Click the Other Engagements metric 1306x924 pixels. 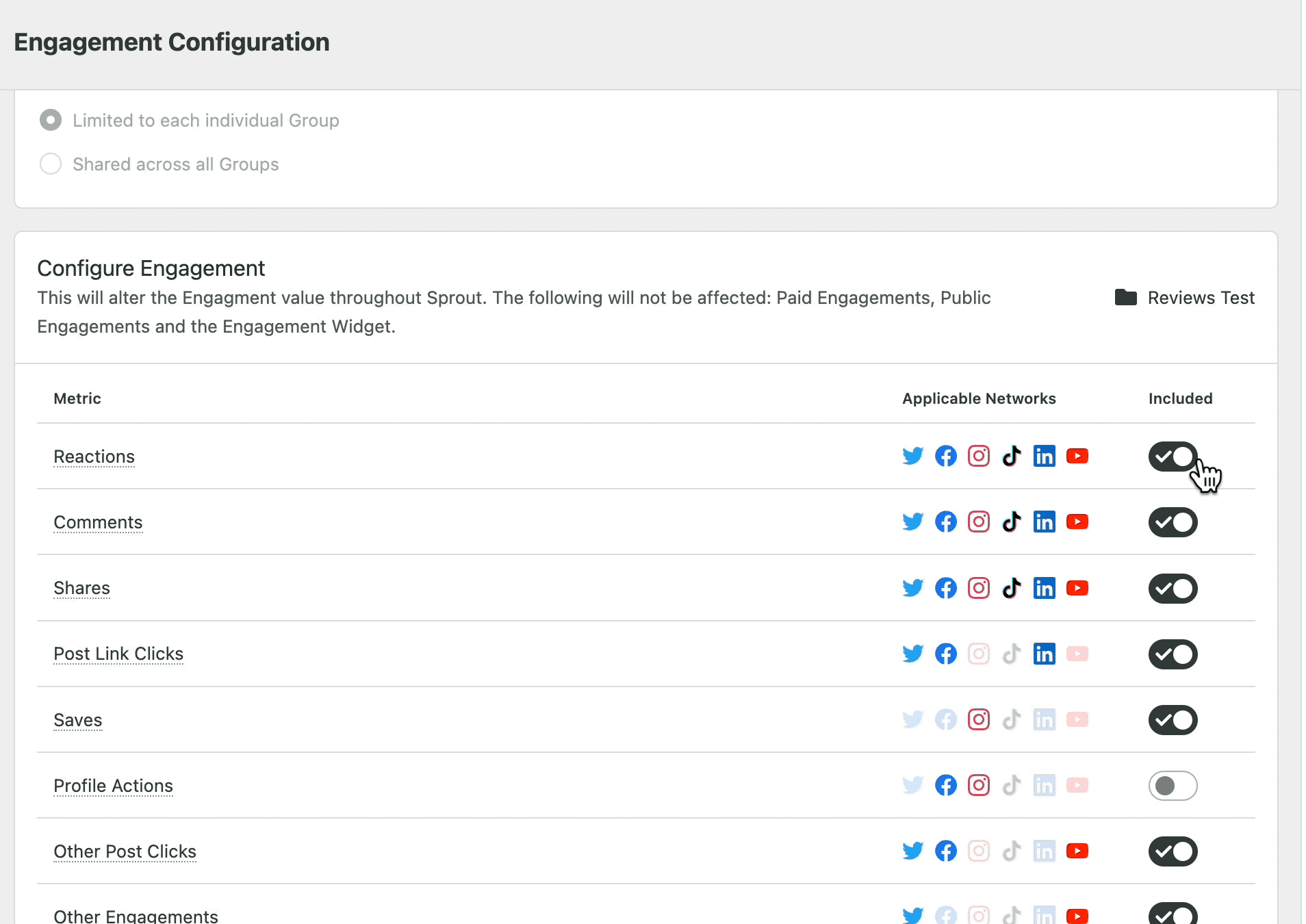tap(136, 916)
